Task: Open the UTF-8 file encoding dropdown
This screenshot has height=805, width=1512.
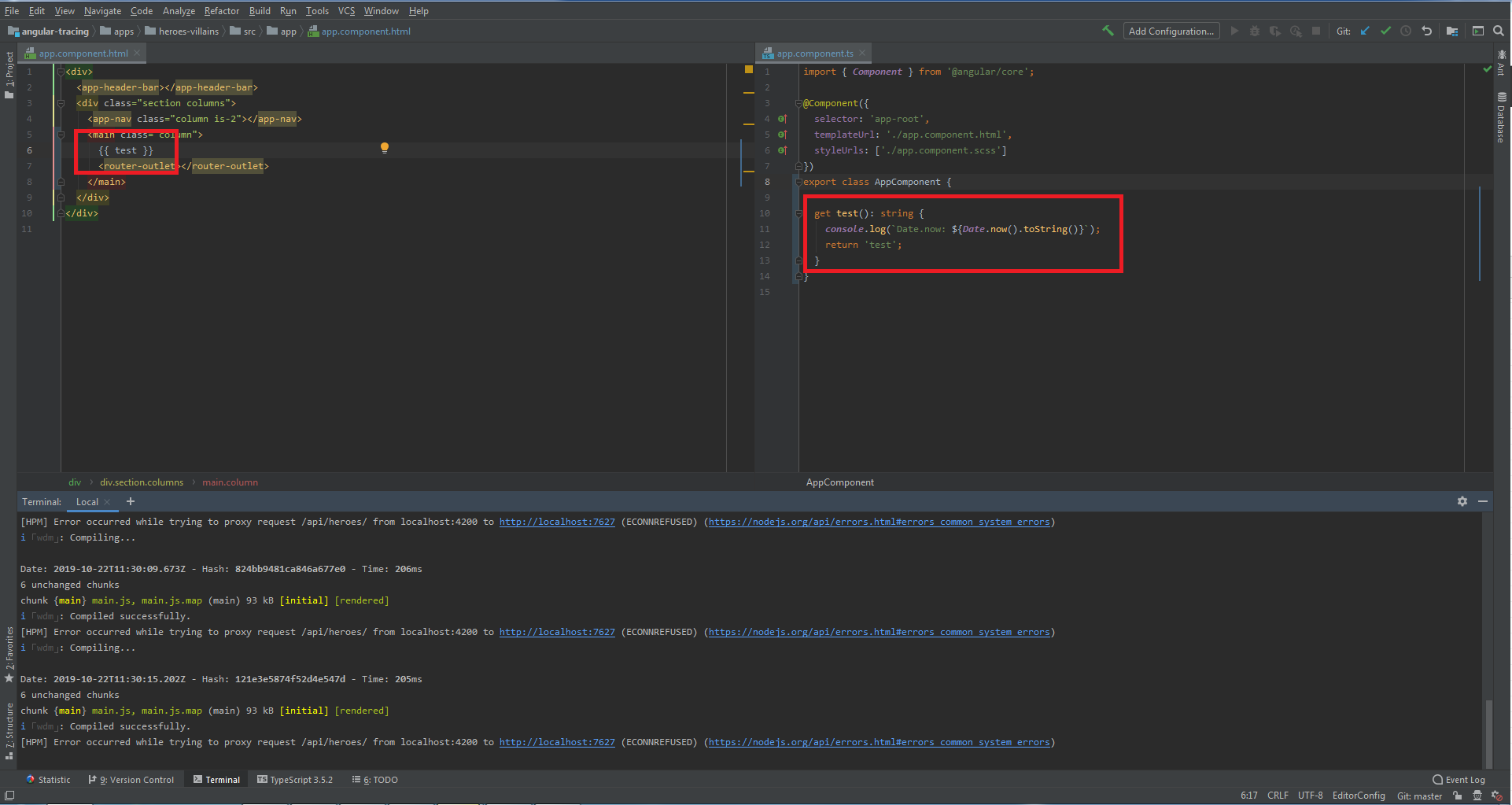Action: pyautogui.click(x=1310, y=796)
